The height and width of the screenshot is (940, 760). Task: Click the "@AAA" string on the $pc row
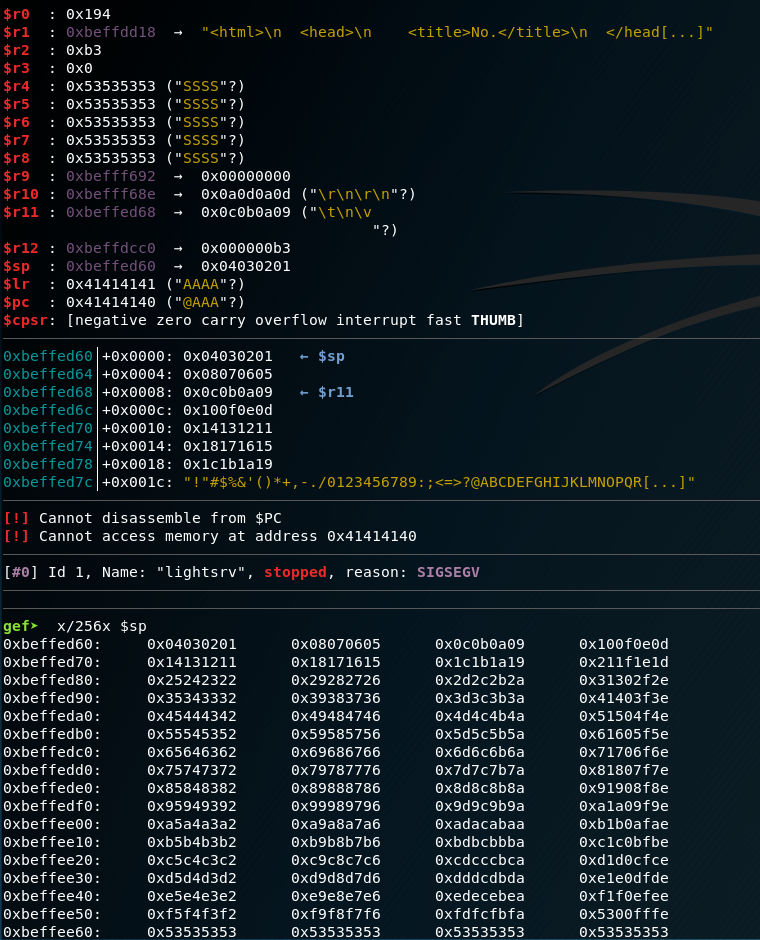tap(201, 302)
